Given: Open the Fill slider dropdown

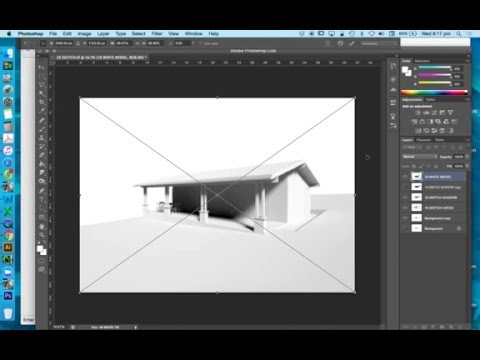Looking at the screenshot, I should tap(467, 166).
